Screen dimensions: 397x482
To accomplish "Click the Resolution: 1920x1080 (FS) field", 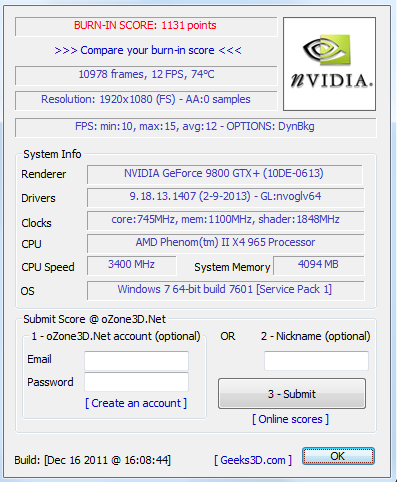I will click(146, 100).
